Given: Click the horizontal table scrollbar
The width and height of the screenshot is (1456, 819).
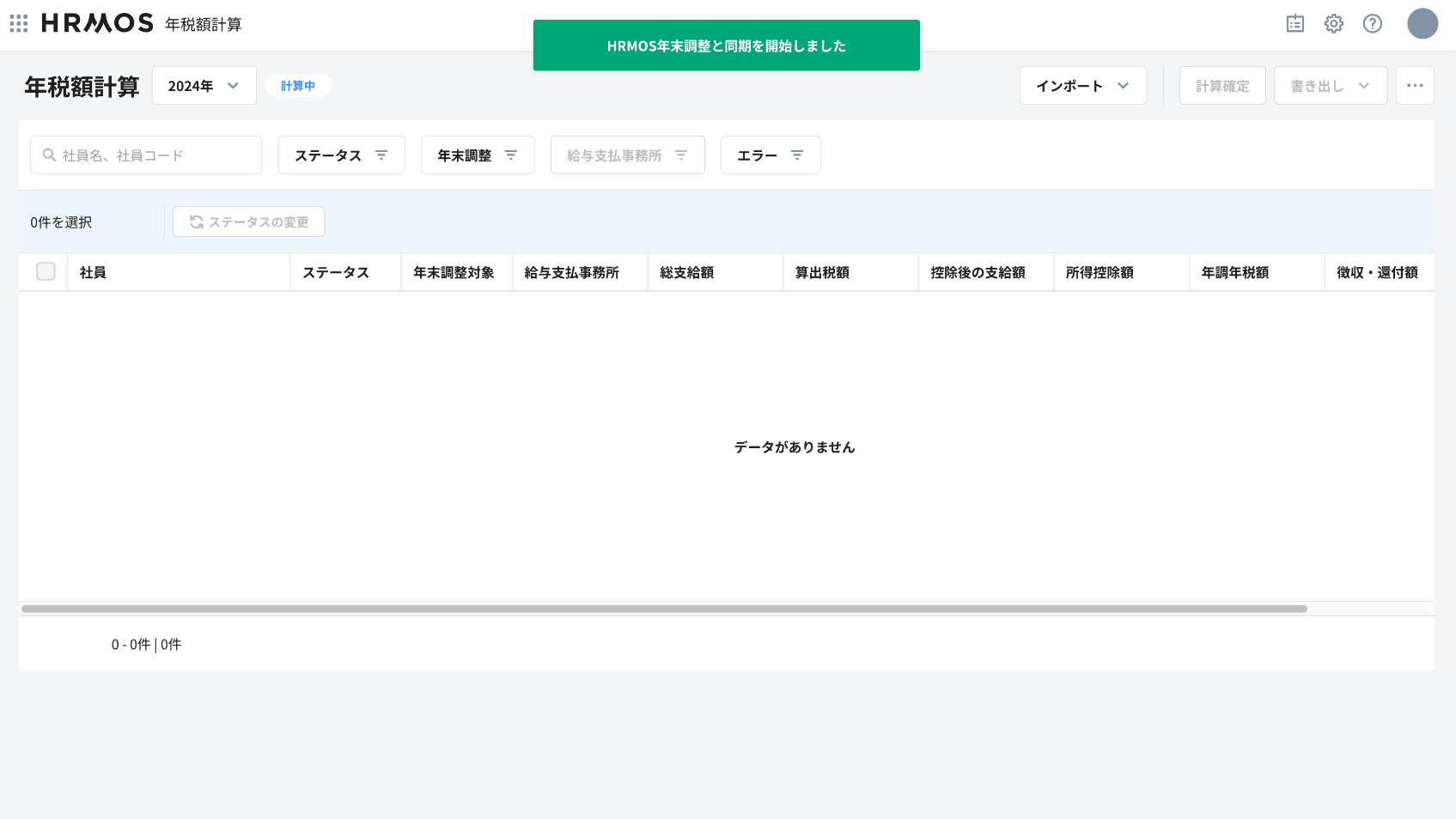Looking at the screenshot, I should pyautogui.click(x=663, y=609).
